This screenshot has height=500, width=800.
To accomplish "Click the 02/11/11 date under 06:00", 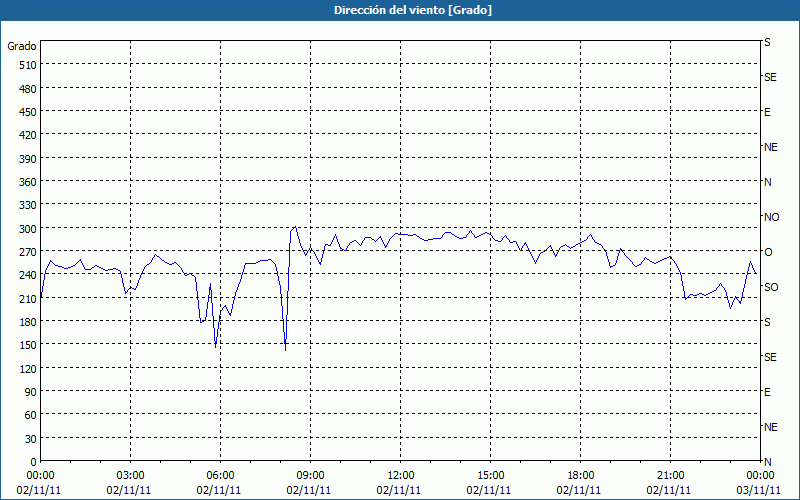I will click(219, 490).
